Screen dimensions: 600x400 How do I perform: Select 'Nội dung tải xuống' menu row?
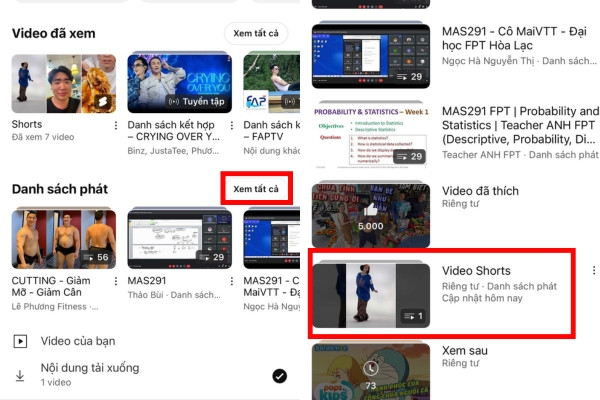[x=150, y=375]
